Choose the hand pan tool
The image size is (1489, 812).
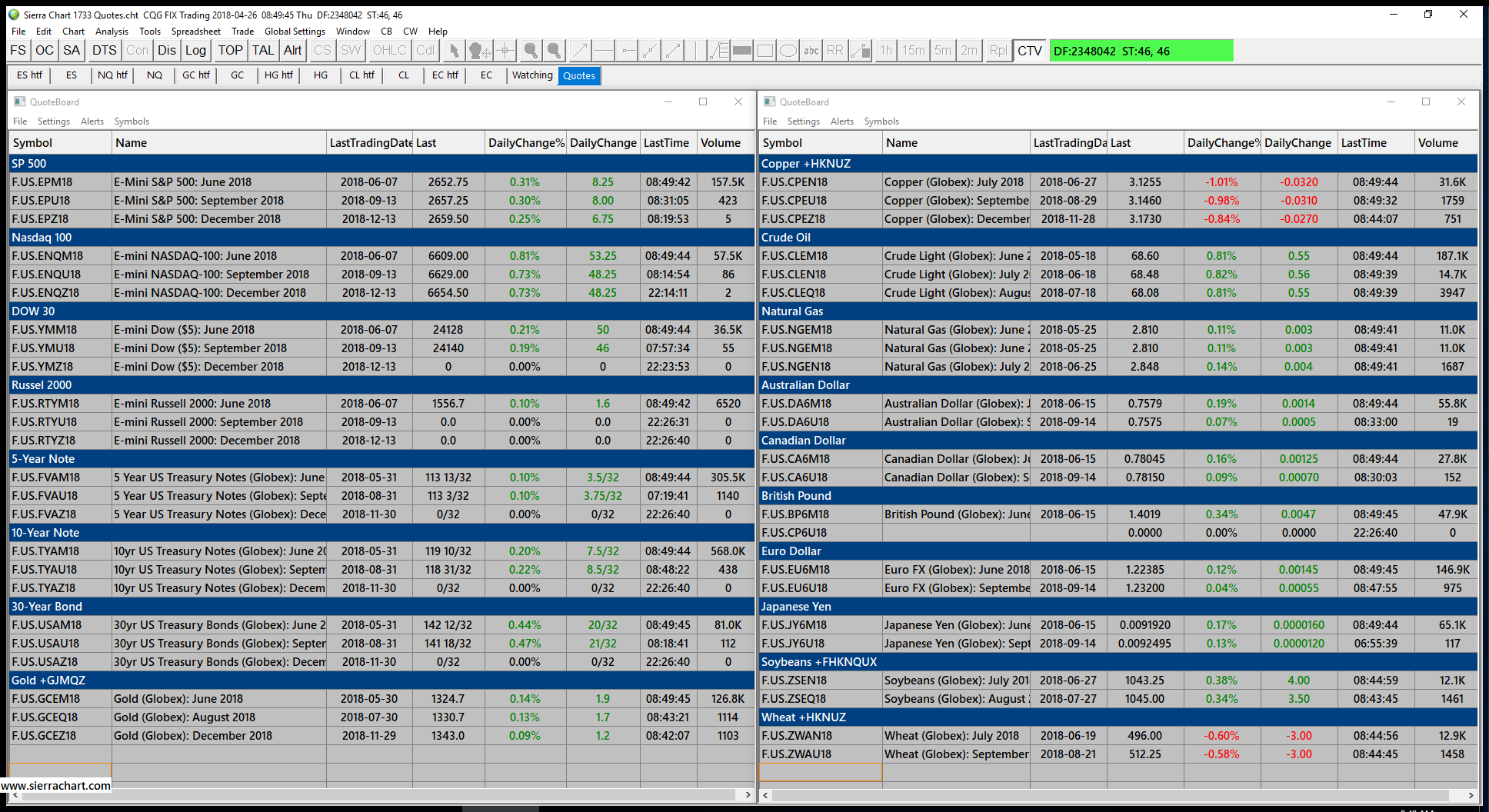pyautogui.click(x=479, y=51)
